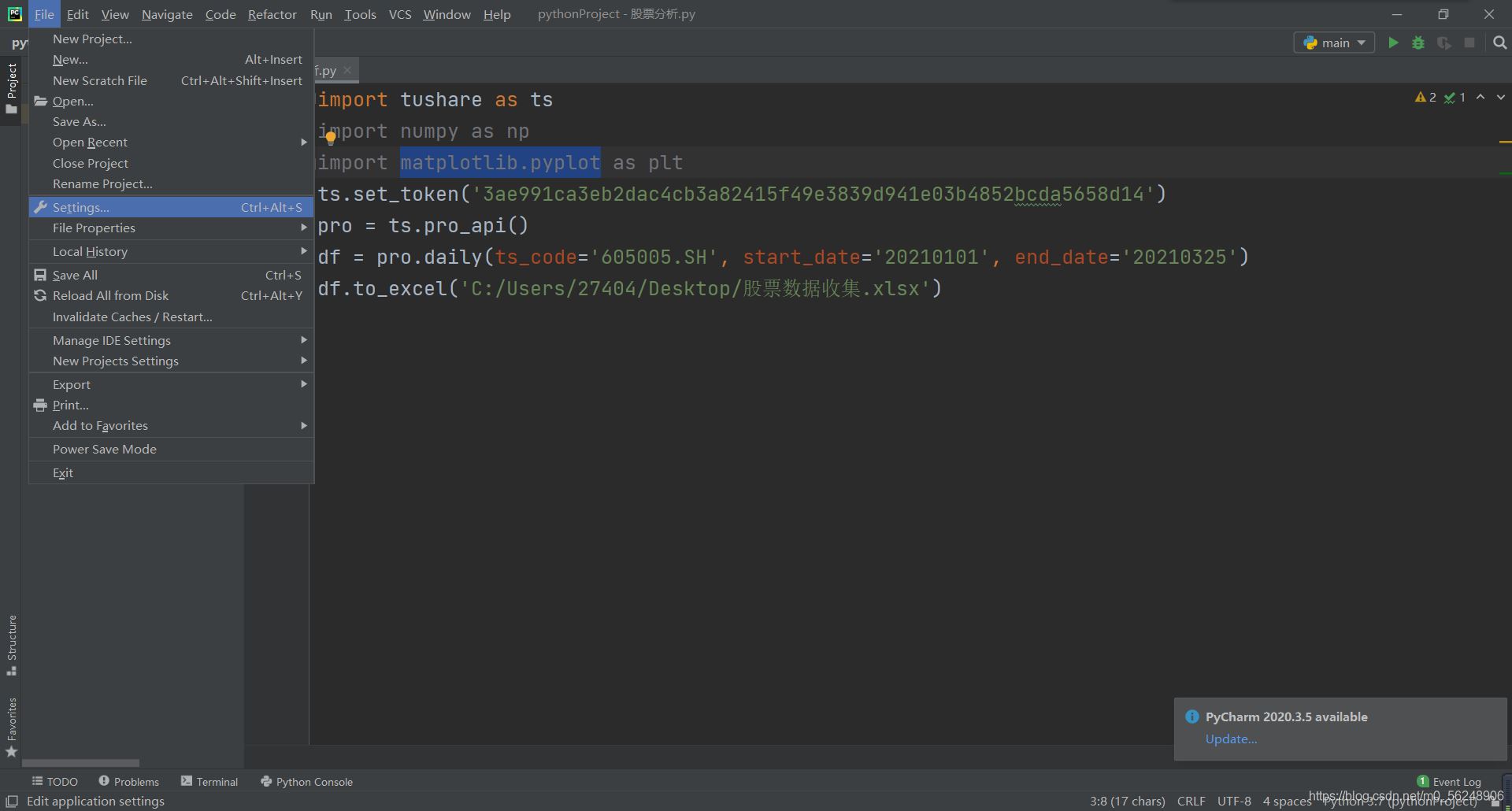The width and height of the screenshot is (1512, 811).
Task: Expand the Open Recent submenu
Action: click(90, 143)
